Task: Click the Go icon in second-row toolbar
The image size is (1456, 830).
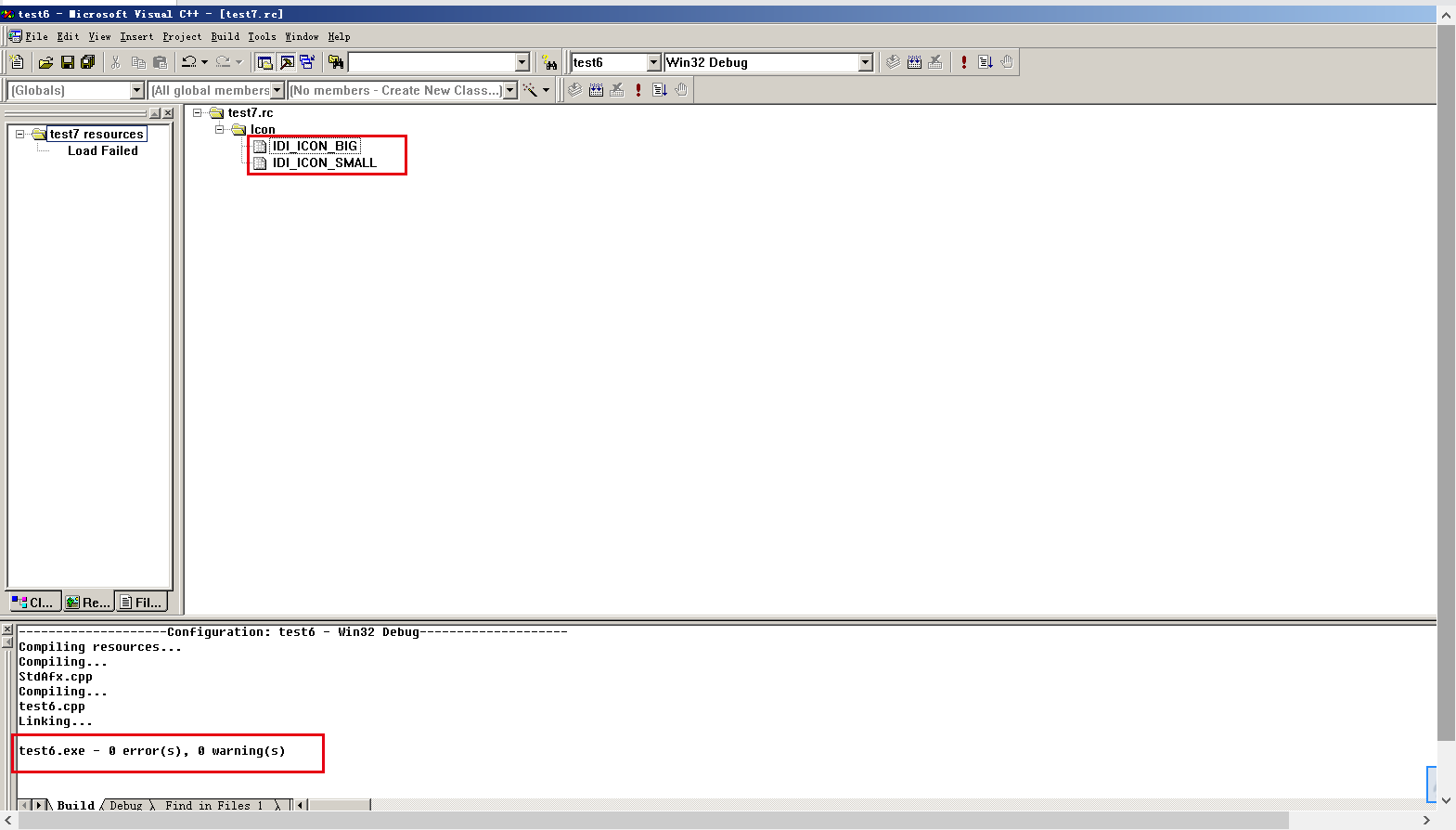Action: tap(660, 90)
